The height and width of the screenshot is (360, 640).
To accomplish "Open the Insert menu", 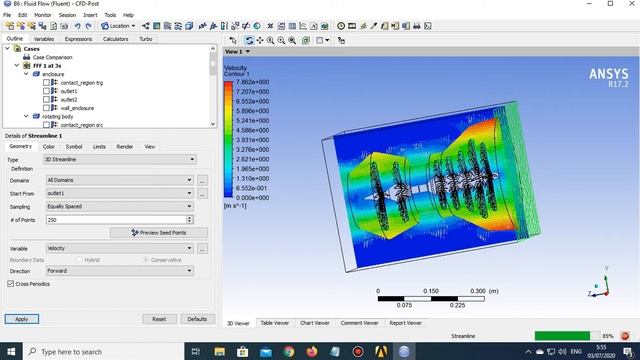I will coord(90,15).
